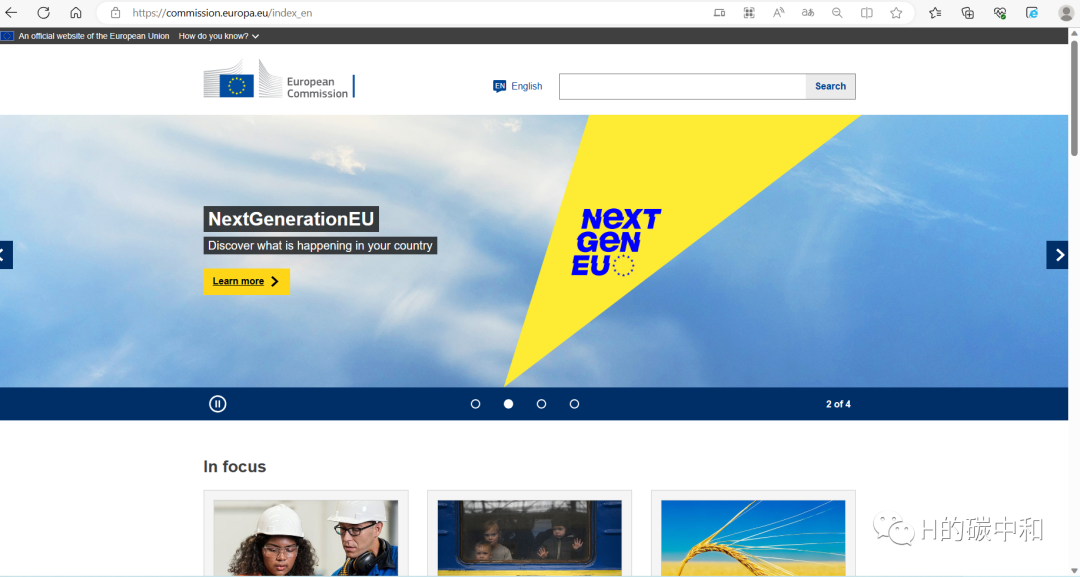
Task: Open the browser home page icon
Action: click(x=76, y=12)
